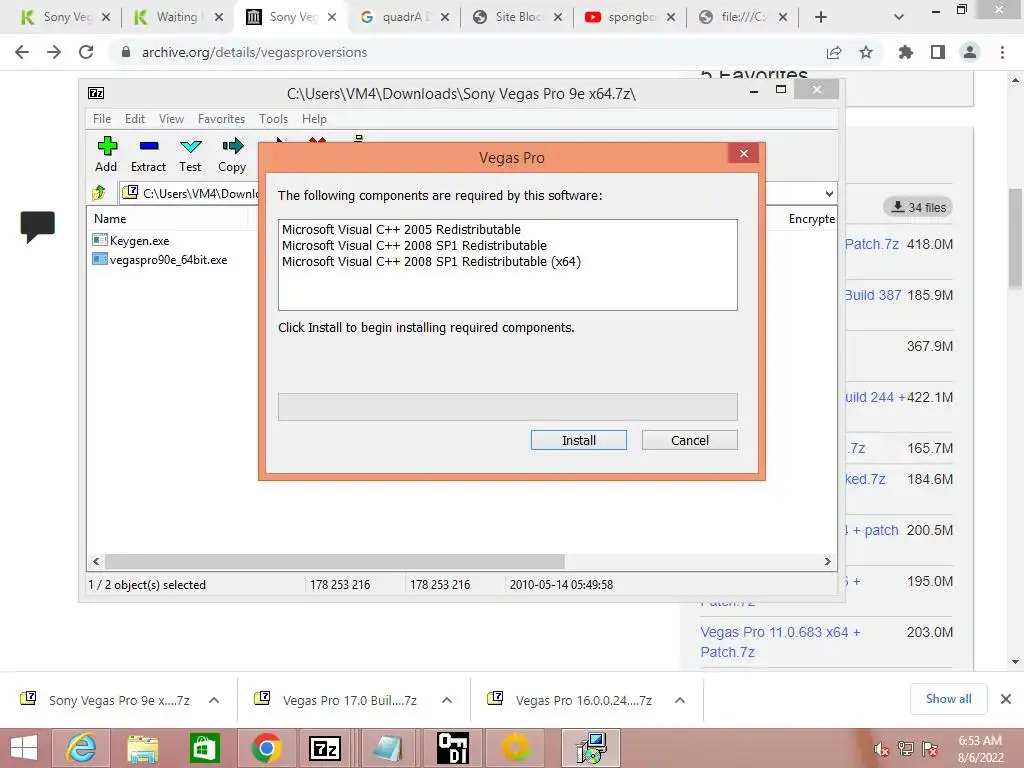Open Windows Start button
The width and height of the screenshot is (1024, 768).
[24, 748]
